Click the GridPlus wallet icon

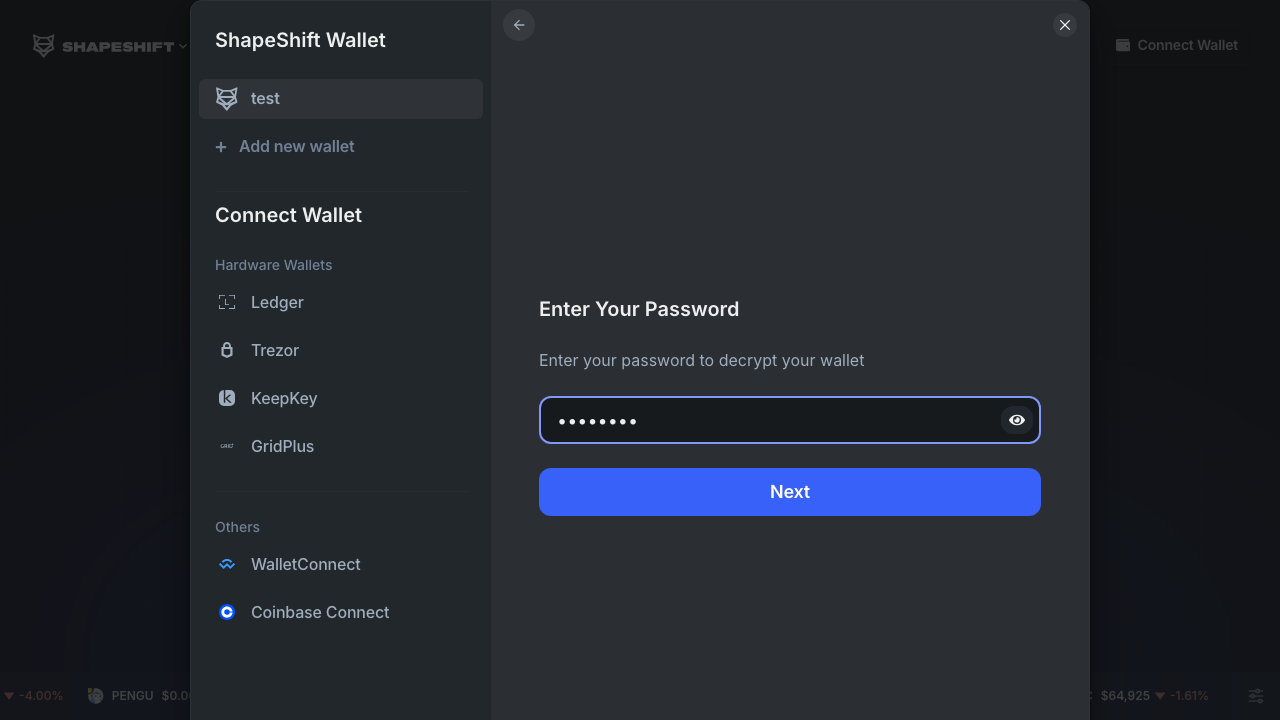tap(227, 446)
